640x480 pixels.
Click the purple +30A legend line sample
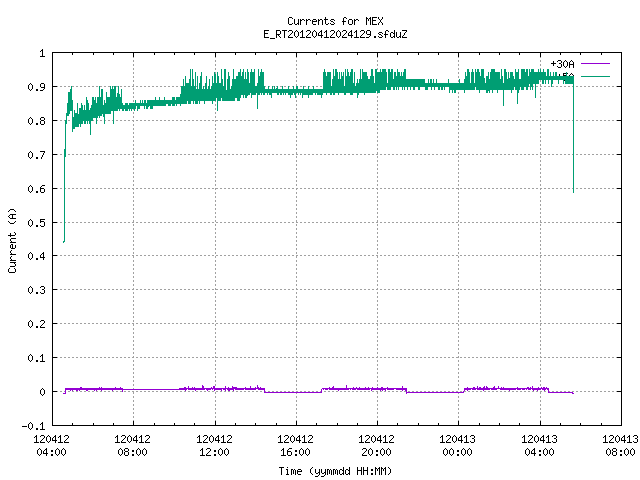coord(595,64)
